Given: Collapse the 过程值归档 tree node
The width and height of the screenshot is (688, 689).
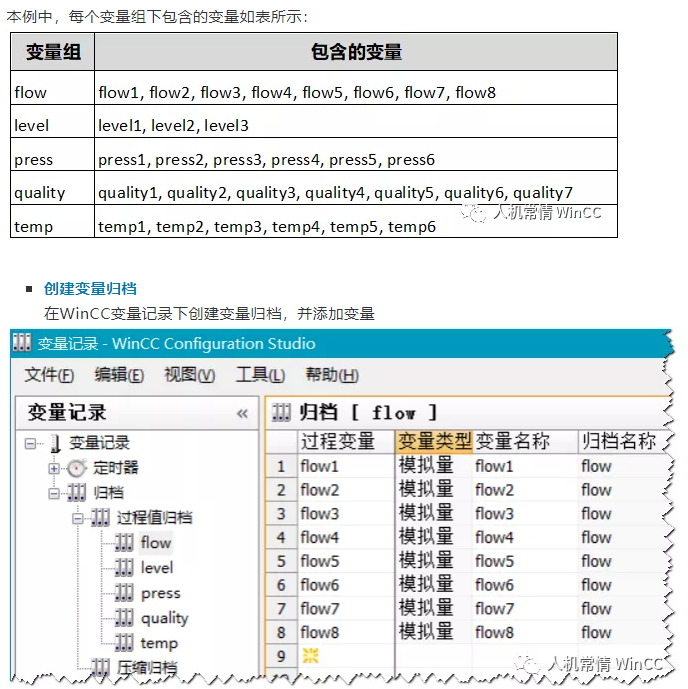Looking at the screenshot, I should 78,518.
